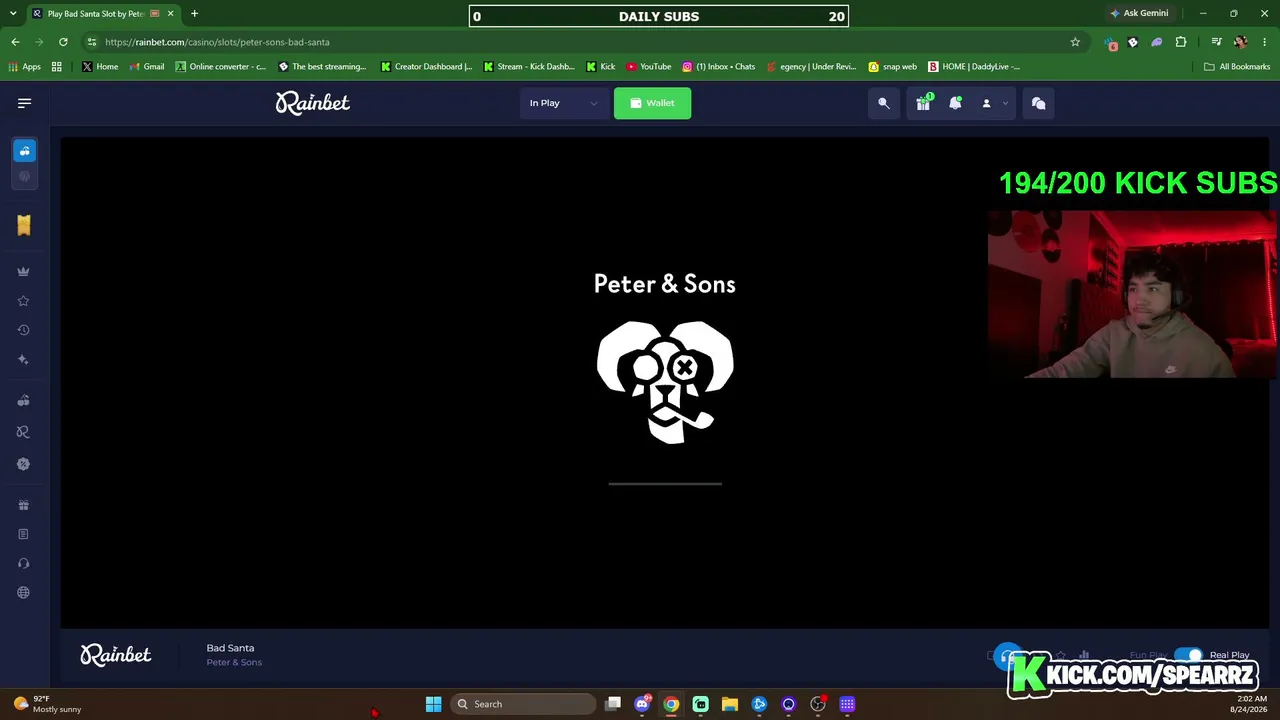Open the Chrome media controls icon
The image size is (1280, 720).
(x=1216, y=42)
